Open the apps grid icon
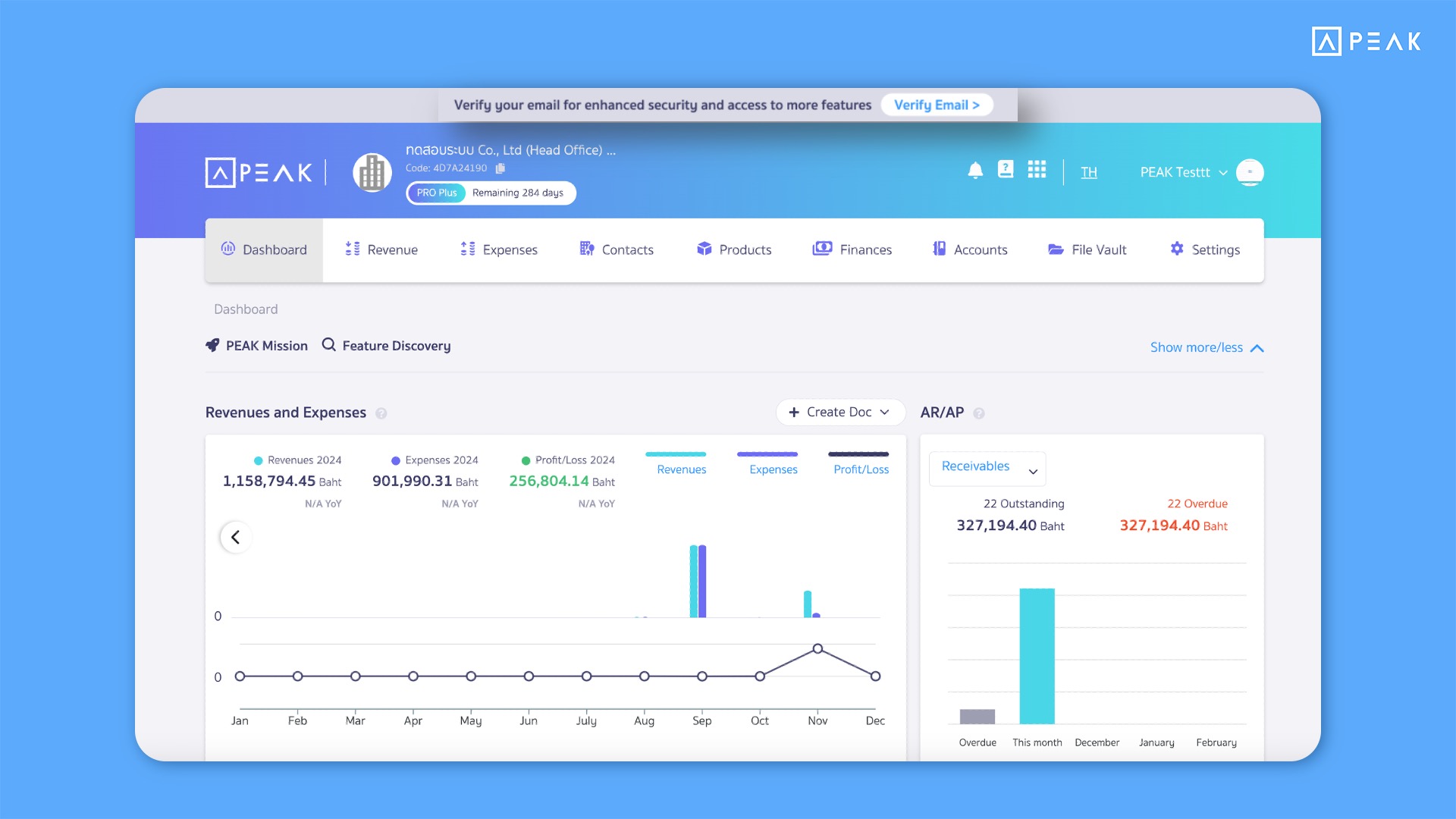Screen dimensions: 1456x819 pyautogui.click(x=1037, y=169)
